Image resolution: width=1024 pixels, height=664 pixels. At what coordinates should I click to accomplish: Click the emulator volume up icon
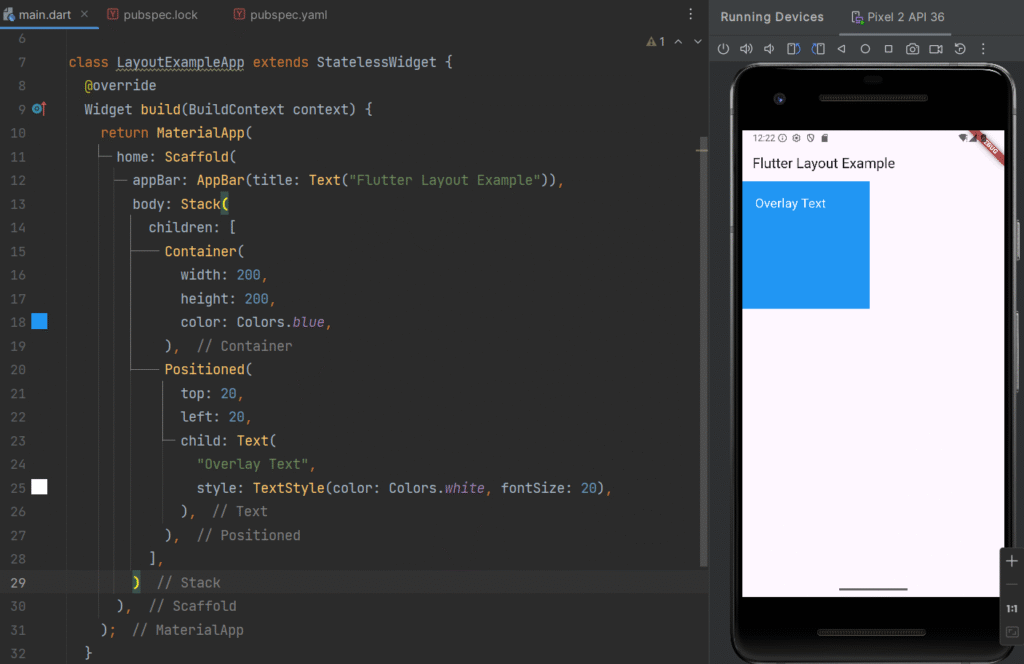click(746, 49)
